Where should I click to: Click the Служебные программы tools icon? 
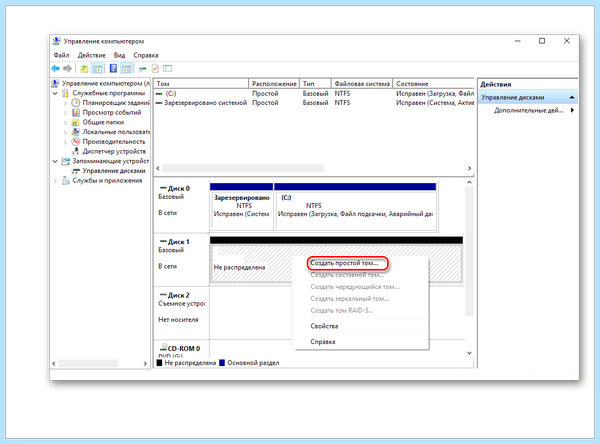point(65,93)
